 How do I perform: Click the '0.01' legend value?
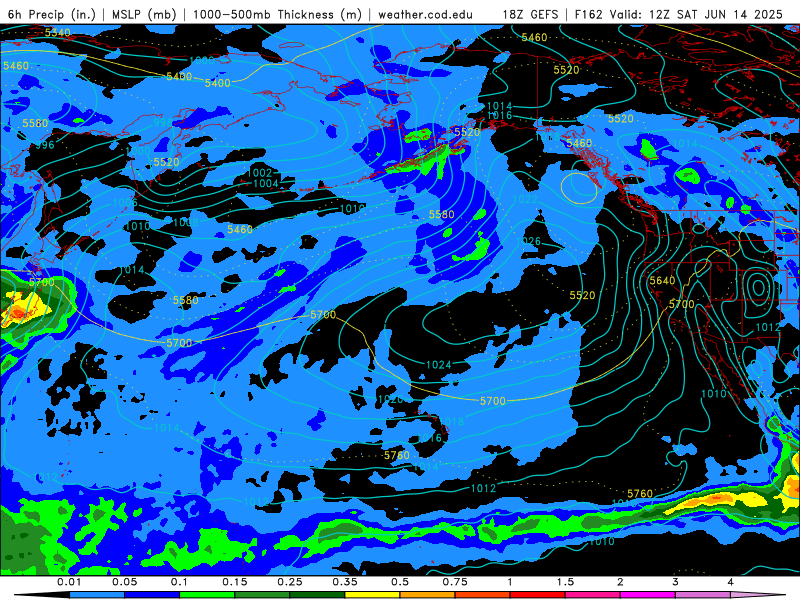(x=69, y=582)
